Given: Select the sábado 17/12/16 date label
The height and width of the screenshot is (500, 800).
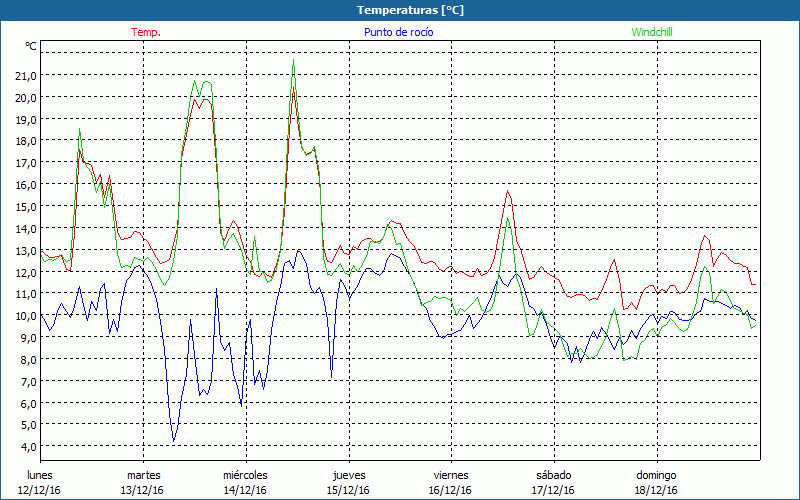Looking at the screenshot, I should pyautogui.click(x=553, y=482).
